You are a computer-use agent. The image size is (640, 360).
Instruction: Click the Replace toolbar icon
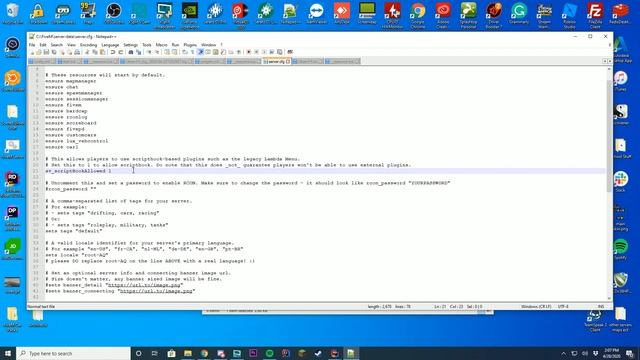coord(139,52)
